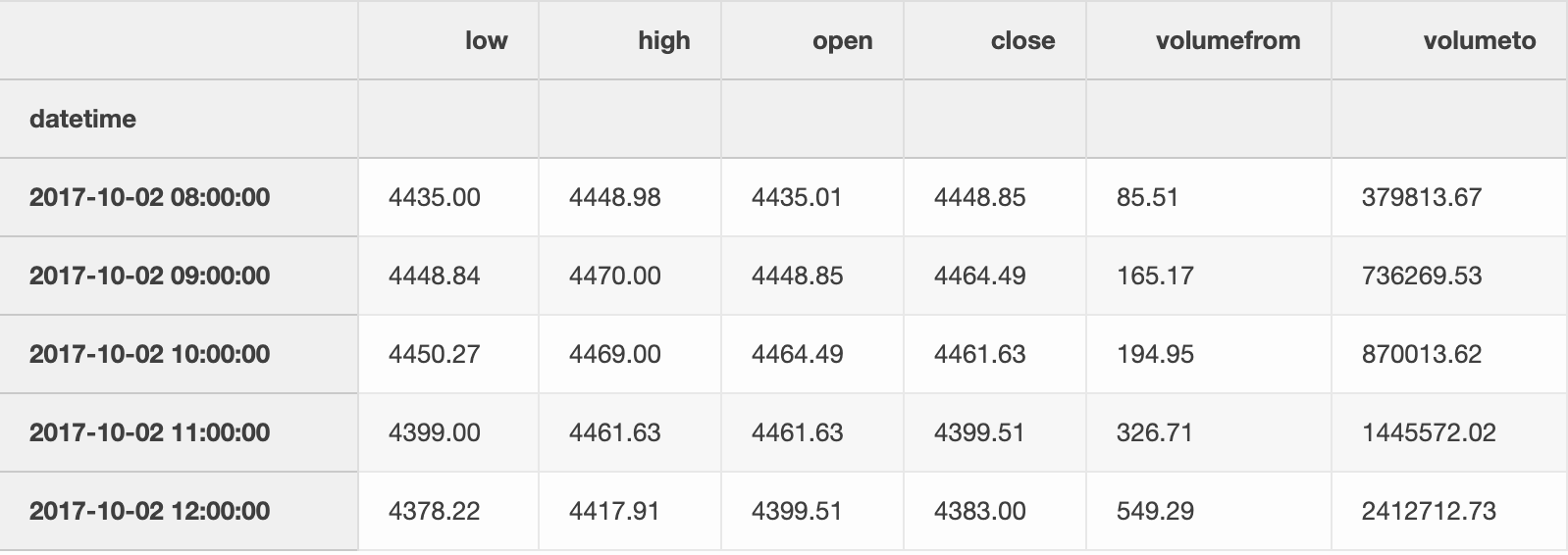Image resolution: width=1568 pixels, height=555 pixels.
Task: Select the volumefrom value 549.29
Action: [1155, 511]
